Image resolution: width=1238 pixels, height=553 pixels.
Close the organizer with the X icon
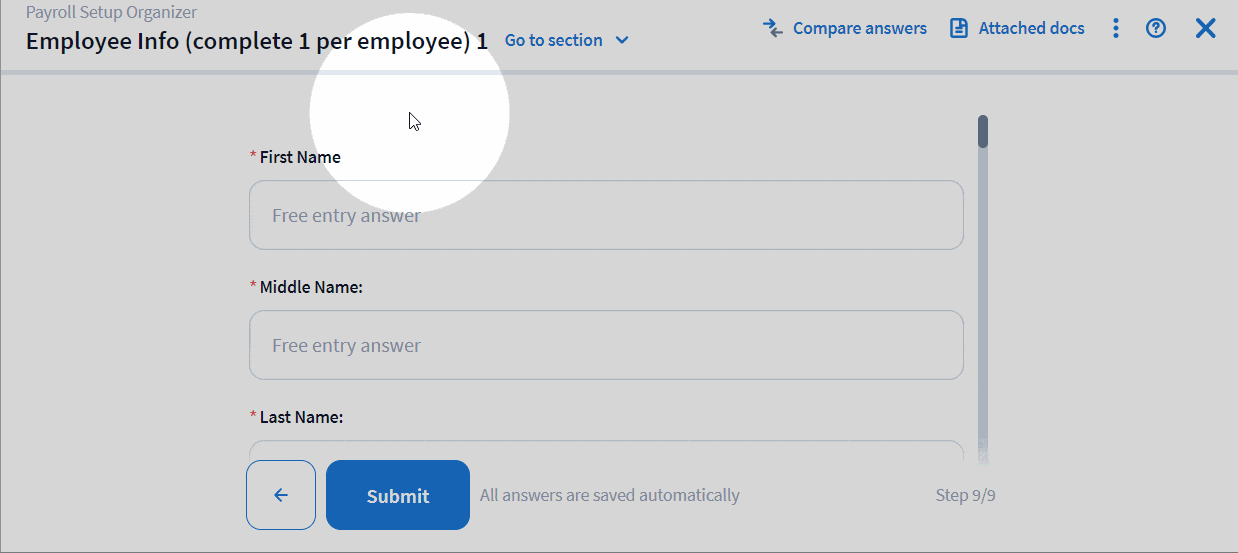(1206, 28)
